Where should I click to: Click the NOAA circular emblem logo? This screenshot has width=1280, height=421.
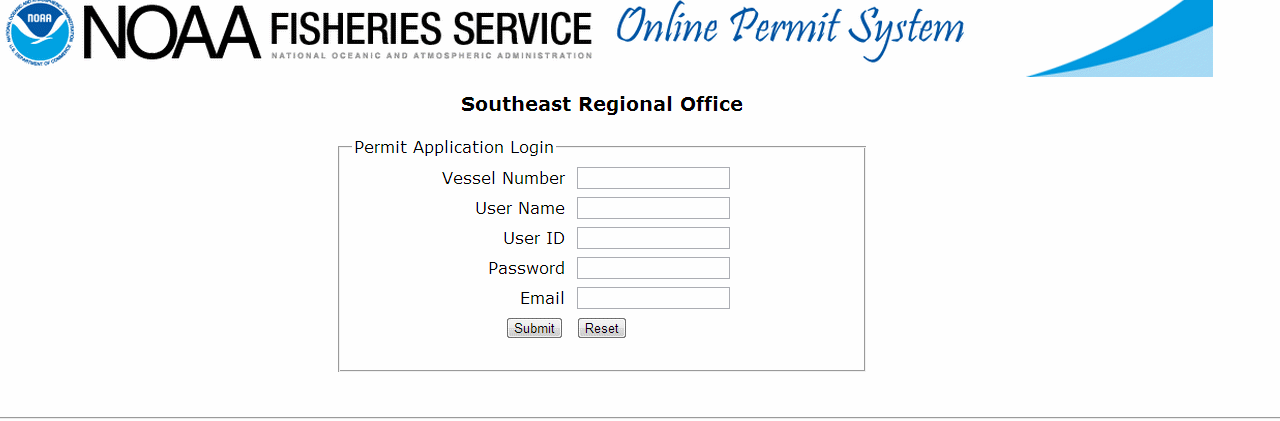pos(40,32)
